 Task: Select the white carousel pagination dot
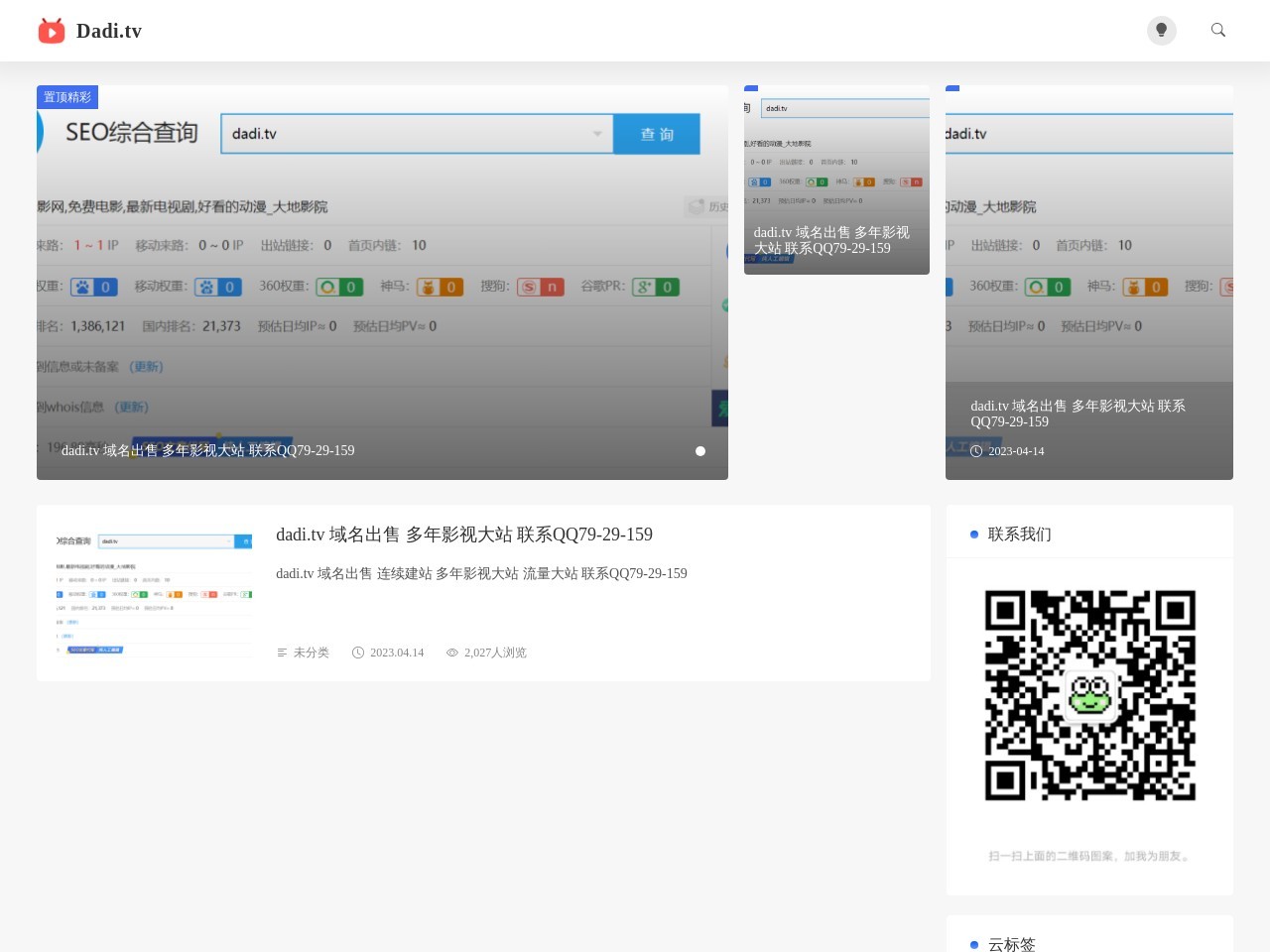coord(700,451)
